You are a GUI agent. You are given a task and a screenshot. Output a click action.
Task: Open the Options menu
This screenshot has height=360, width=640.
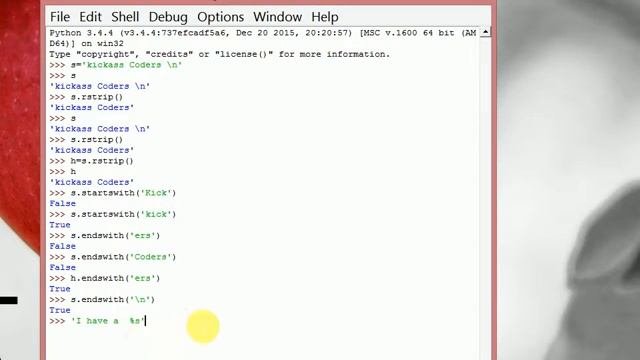[x=220, y=17]
